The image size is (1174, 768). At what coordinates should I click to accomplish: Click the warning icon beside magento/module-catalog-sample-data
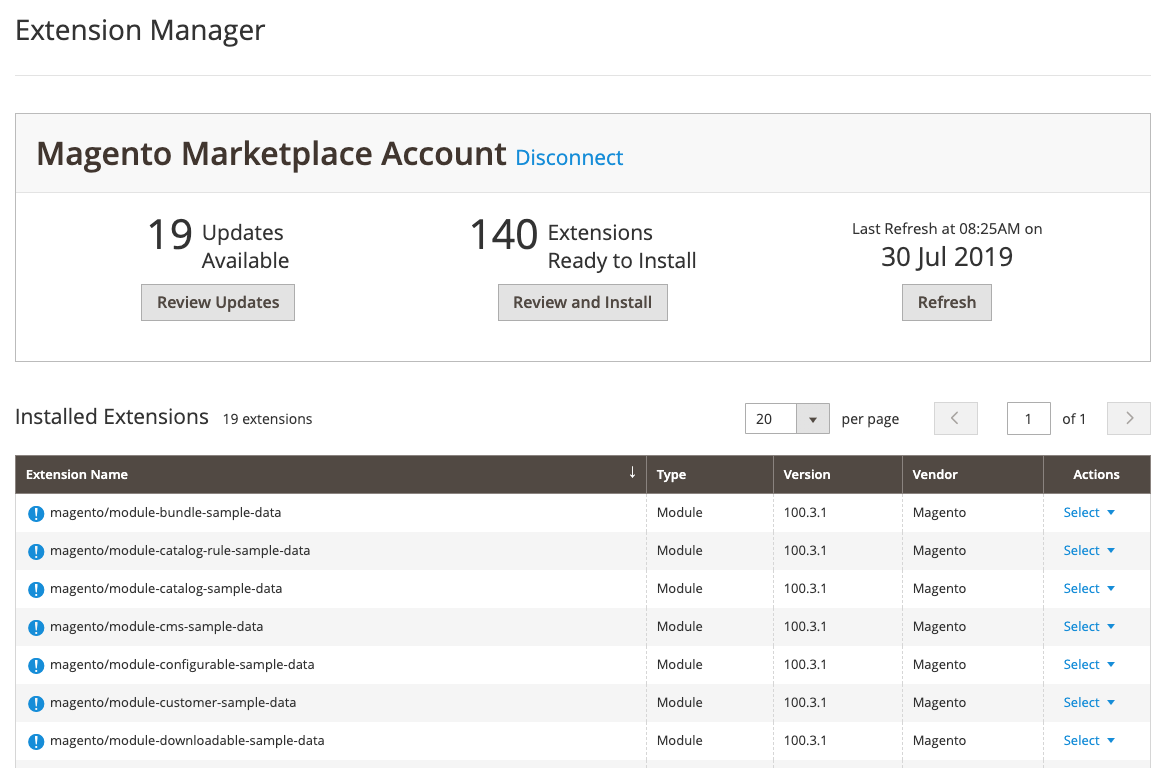[36, 588]
